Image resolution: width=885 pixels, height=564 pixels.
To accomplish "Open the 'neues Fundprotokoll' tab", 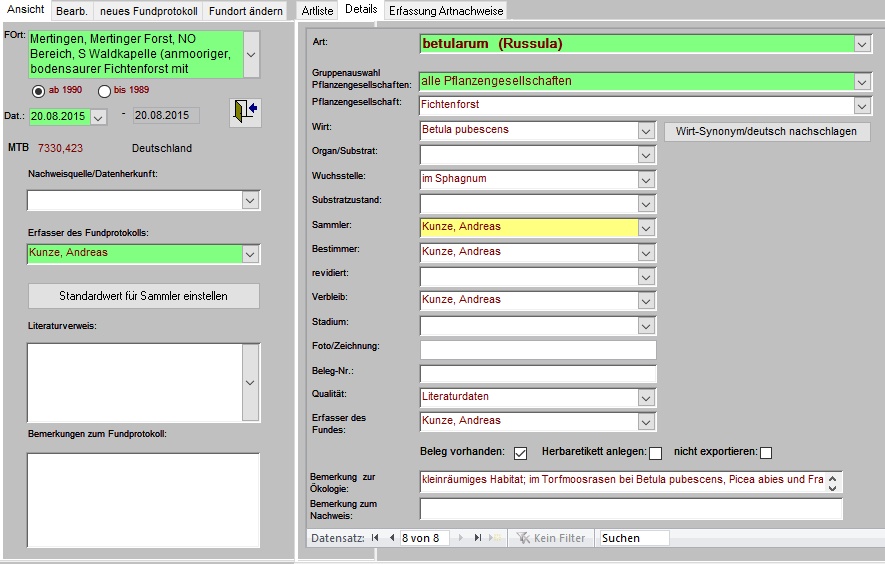I will tap(148, 10).
